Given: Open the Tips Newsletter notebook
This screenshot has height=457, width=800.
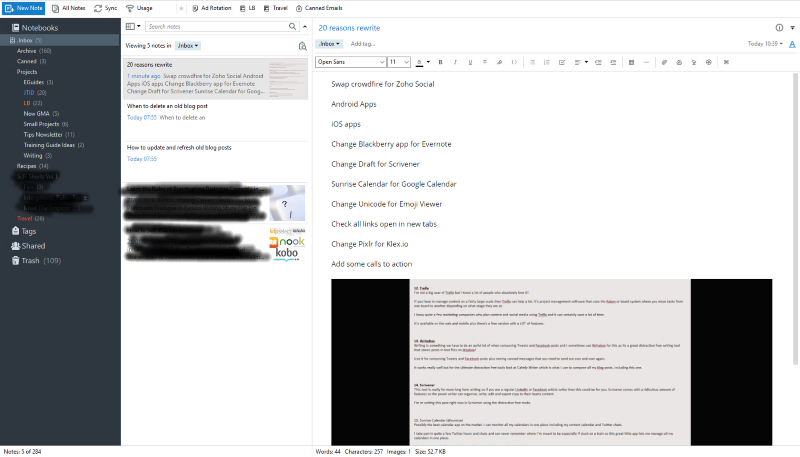Looking at the screenshot, I should [x=49, y=135].
